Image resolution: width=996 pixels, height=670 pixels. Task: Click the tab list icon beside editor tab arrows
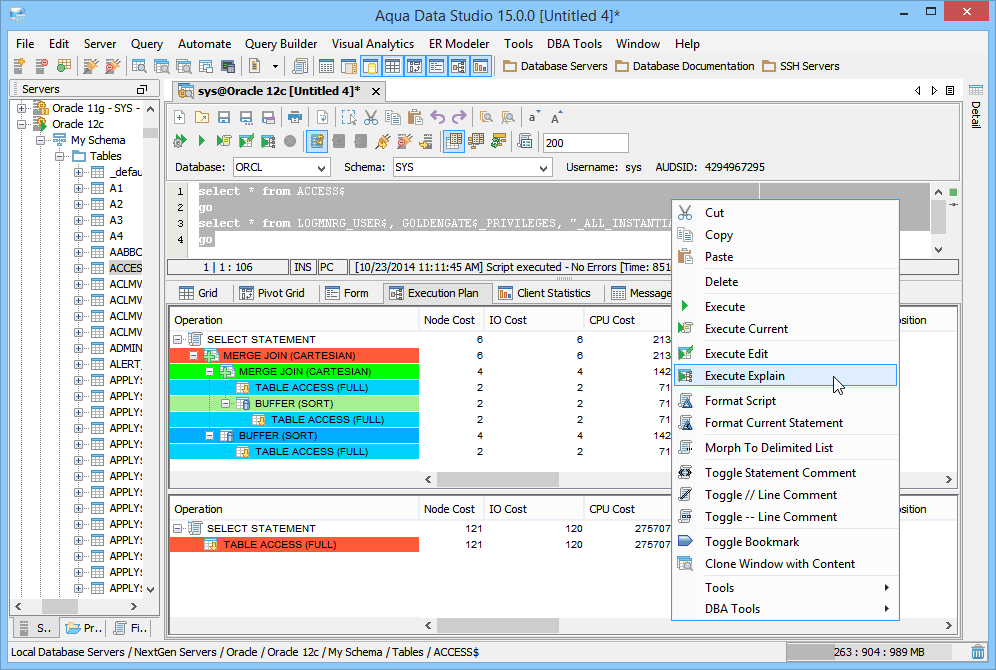[950, 91]
